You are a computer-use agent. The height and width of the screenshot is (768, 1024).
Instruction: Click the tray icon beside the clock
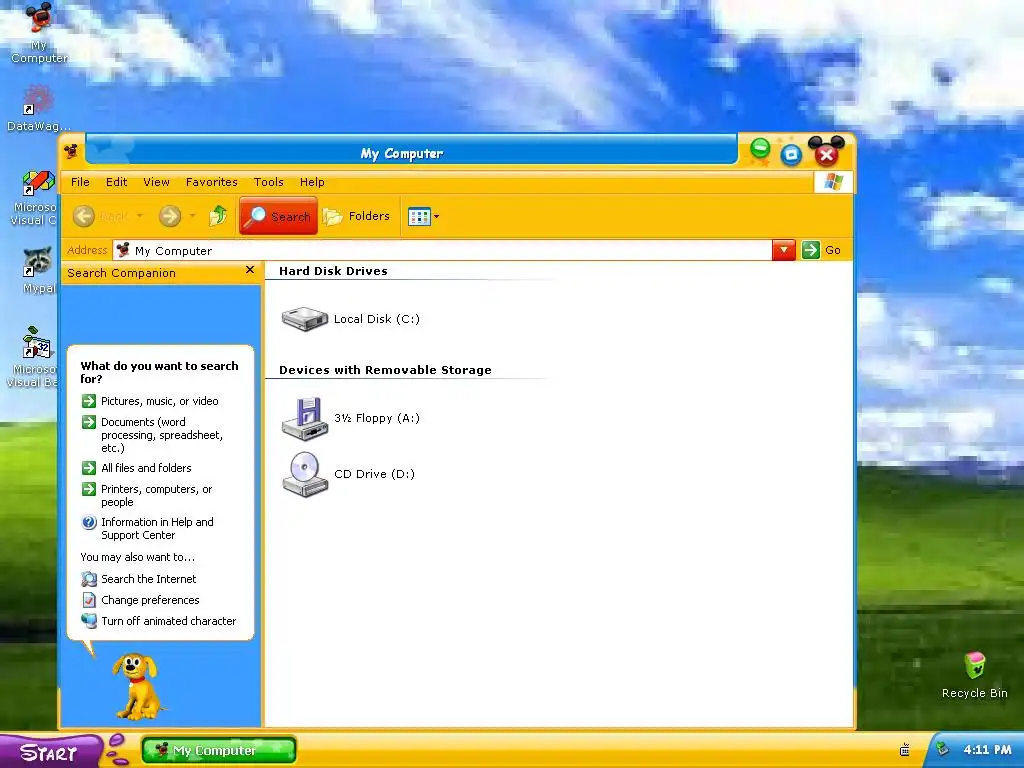(x=942, y=749)
